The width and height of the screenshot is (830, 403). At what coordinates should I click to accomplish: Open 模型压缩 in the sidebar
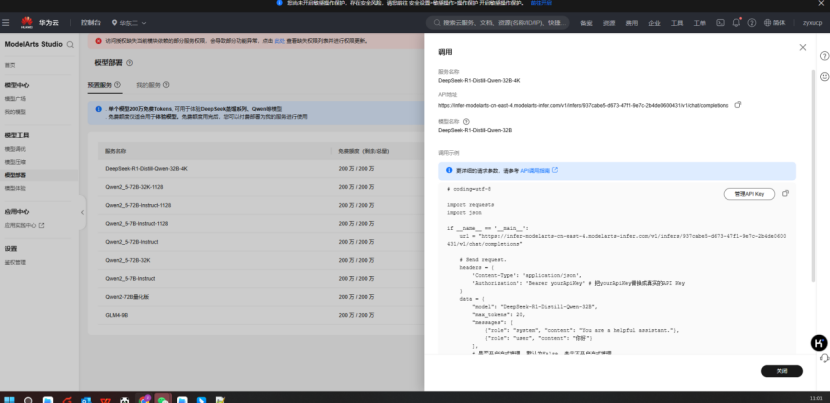click(15, 162)
